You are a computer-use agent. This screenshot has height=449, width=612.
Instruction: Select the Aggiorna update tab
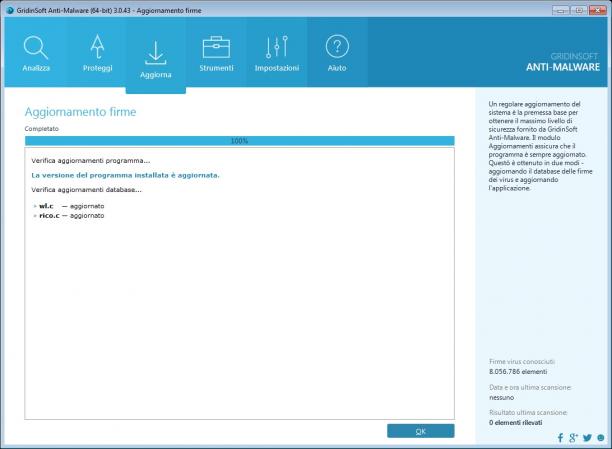(x=156, y=57)
